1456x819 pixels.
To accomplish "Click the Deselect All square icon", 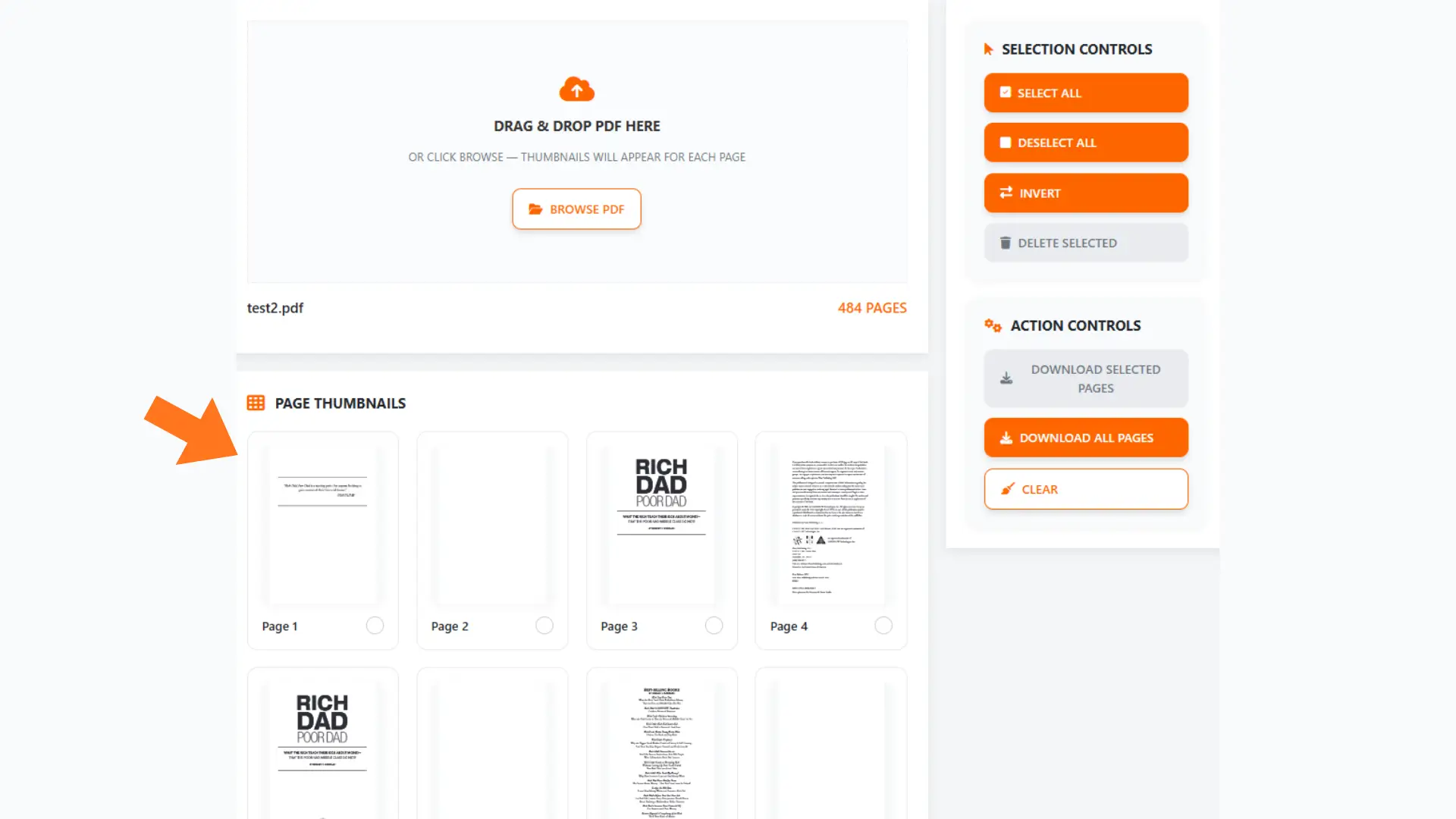I will click(x=1006, y=143).
